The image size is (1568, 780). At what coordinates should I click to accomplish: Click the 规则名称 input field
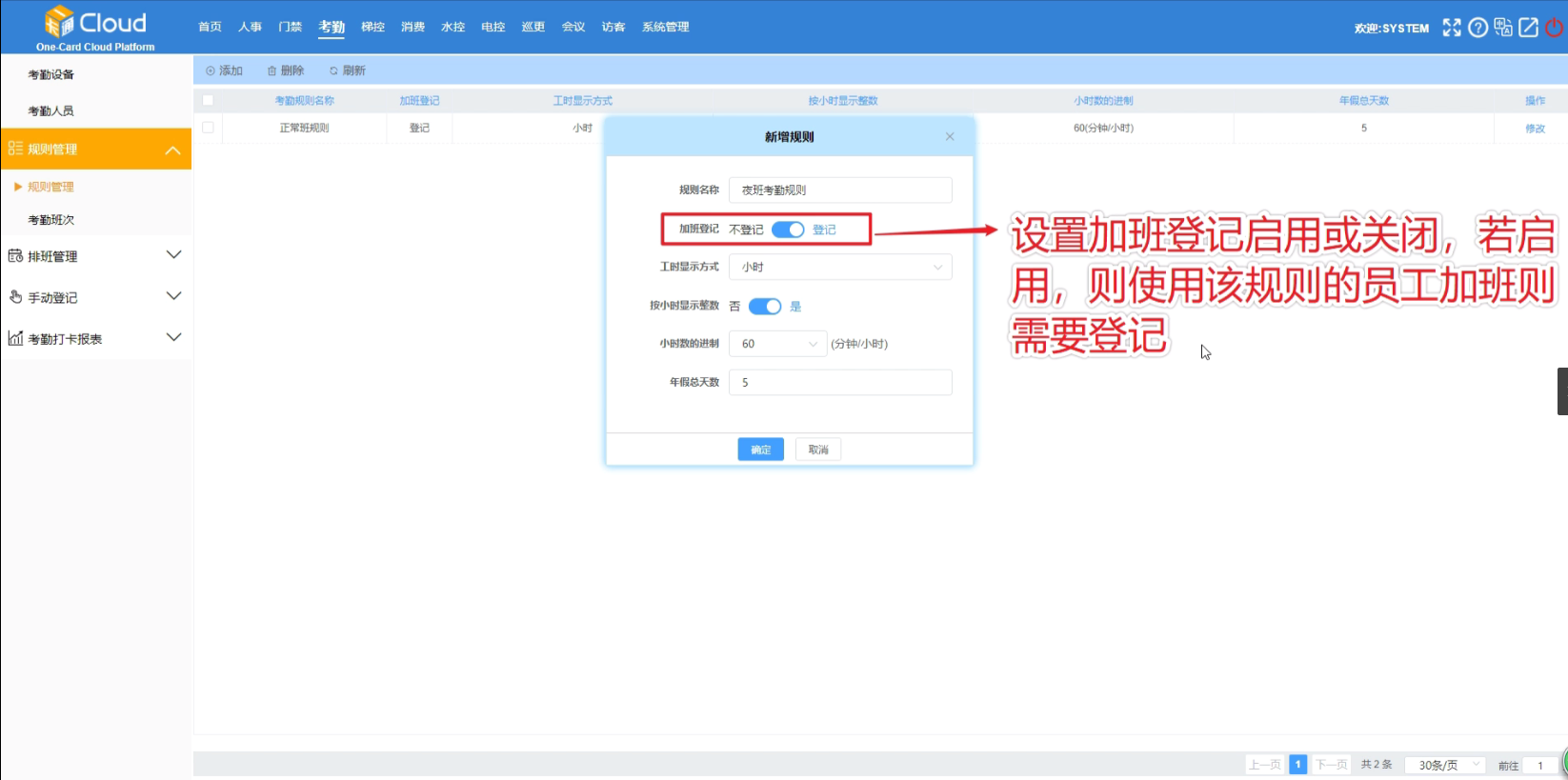[x=839, y=190]
